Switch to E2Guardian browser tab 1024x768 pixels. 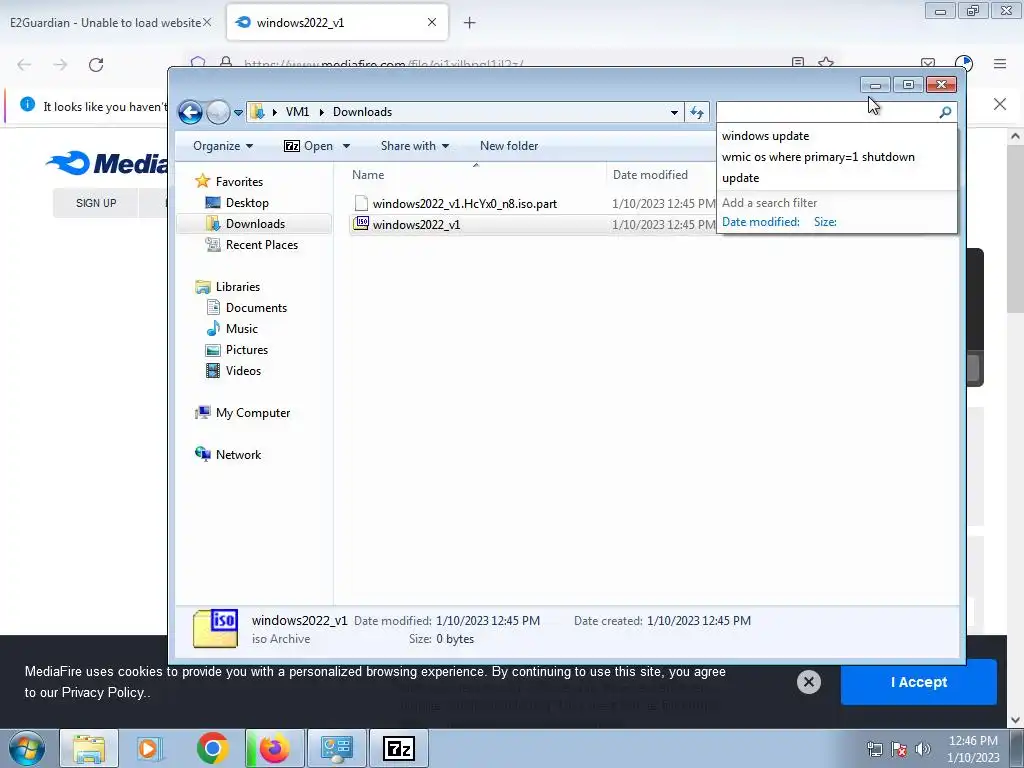click(104, 23)
